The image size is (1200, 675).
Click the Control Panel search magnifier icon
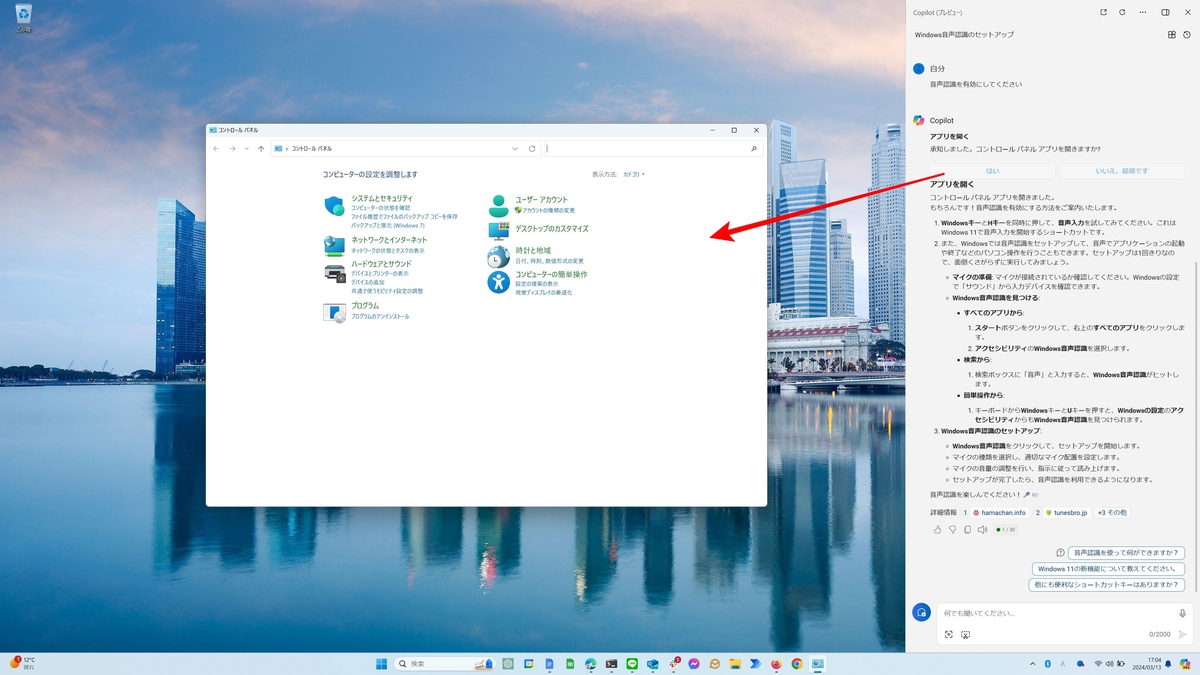(754, 148)
